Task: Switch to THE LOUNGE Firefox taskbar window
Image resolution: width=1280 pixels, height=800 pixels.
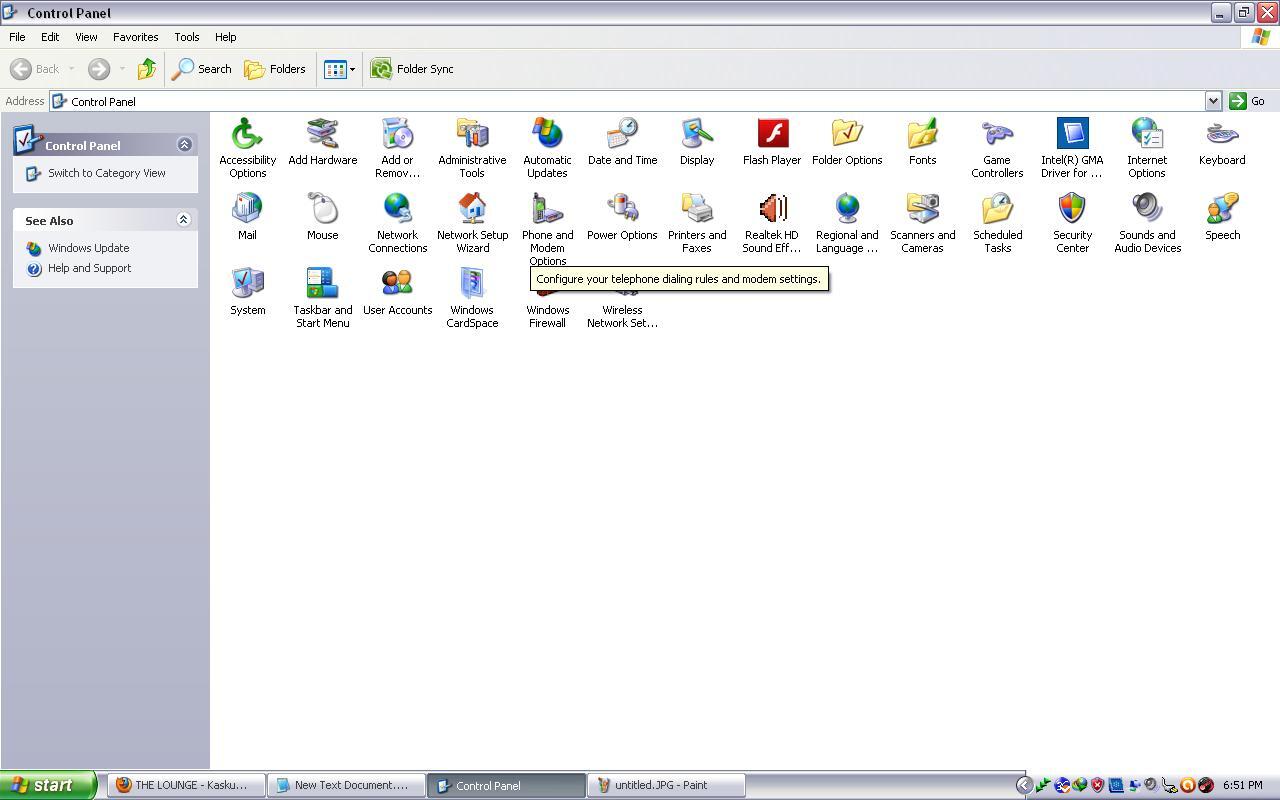Action: 185,785
